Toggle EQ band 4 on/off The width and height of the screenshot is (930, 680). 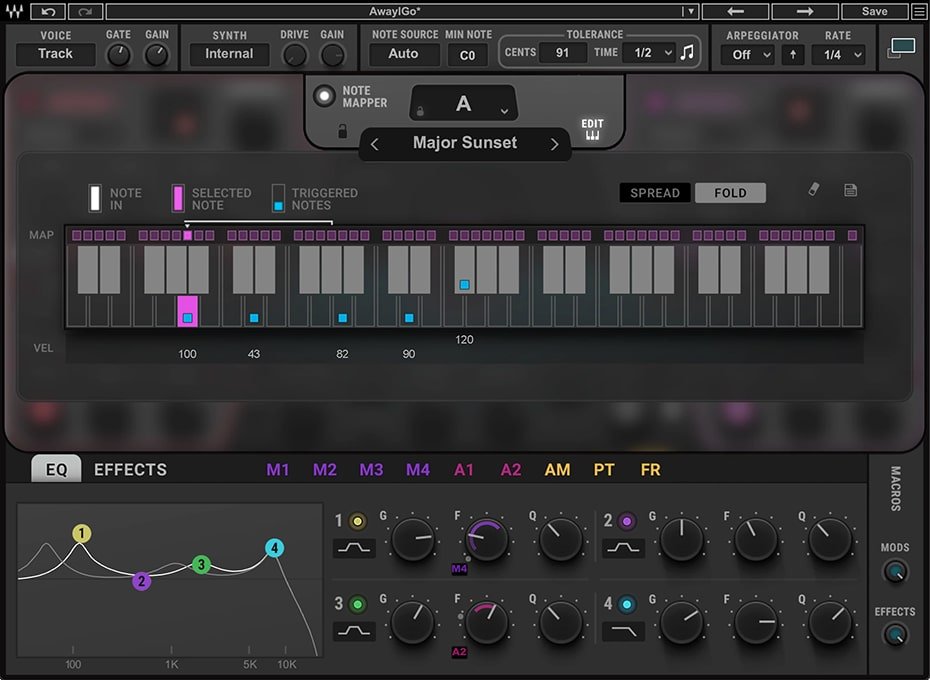[626, 604]
